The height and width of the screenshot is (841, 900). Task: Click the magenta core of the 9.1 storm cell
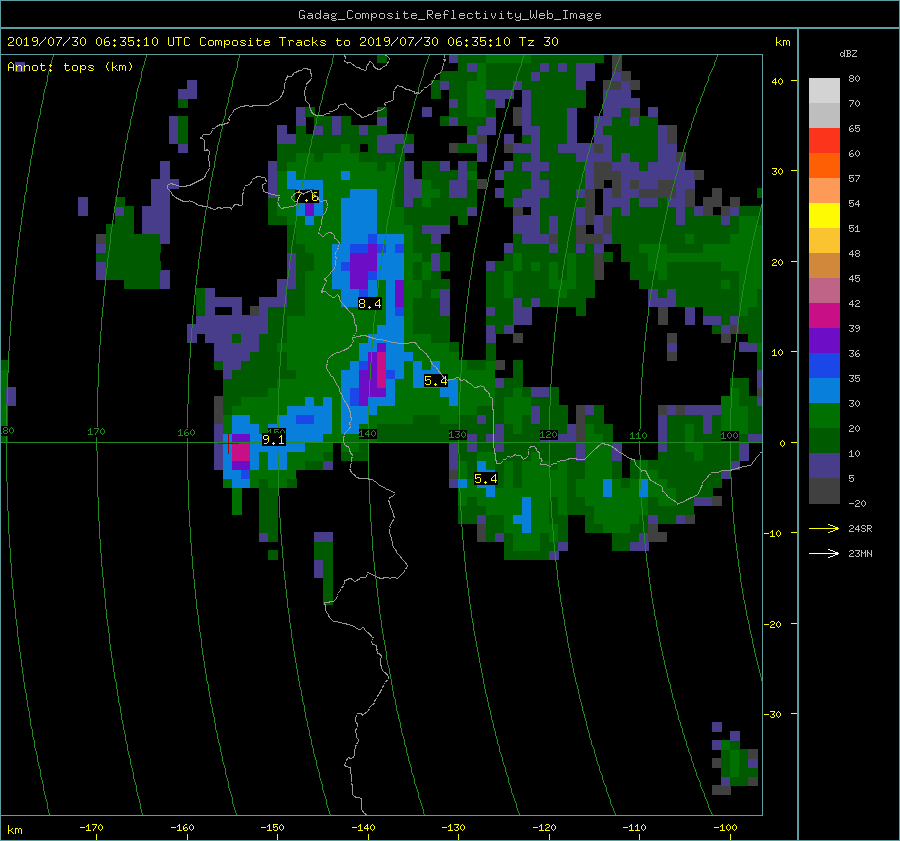[241, 451]
